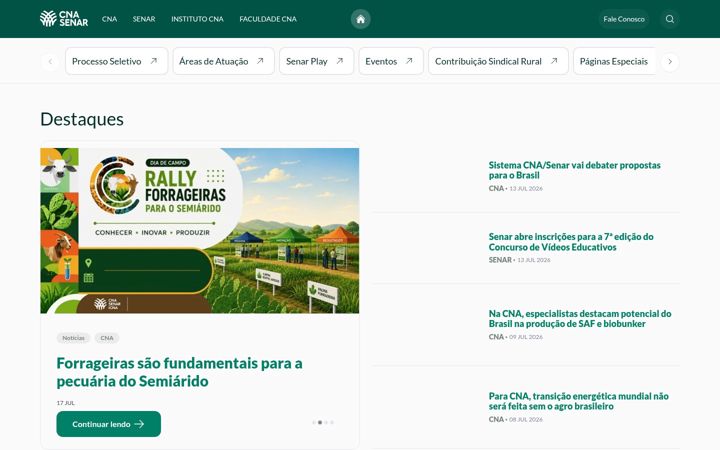This screenshot has height=450, width=720.
Task: Open the headline Forrageiras são fundamentais para a pecuária
Action: coord(180,372)
